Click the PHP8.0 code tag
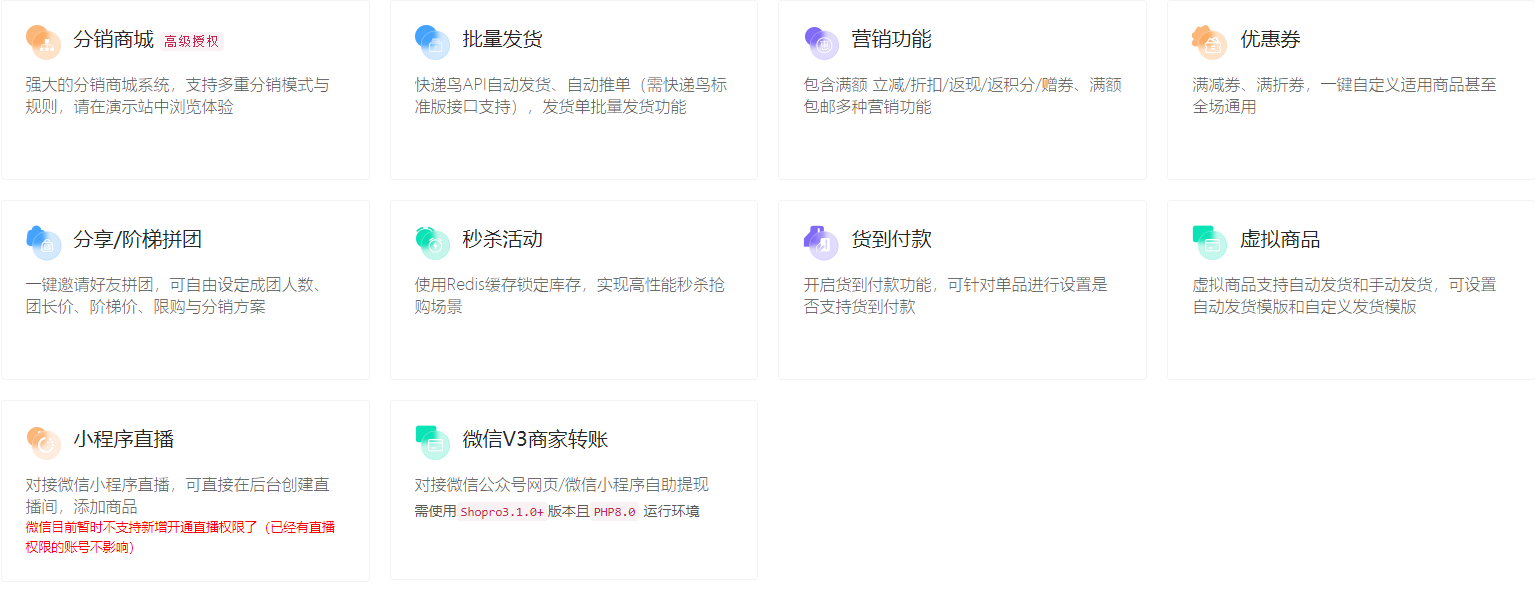The width and height of the screenshot is (1535, 590). [614, 511]
